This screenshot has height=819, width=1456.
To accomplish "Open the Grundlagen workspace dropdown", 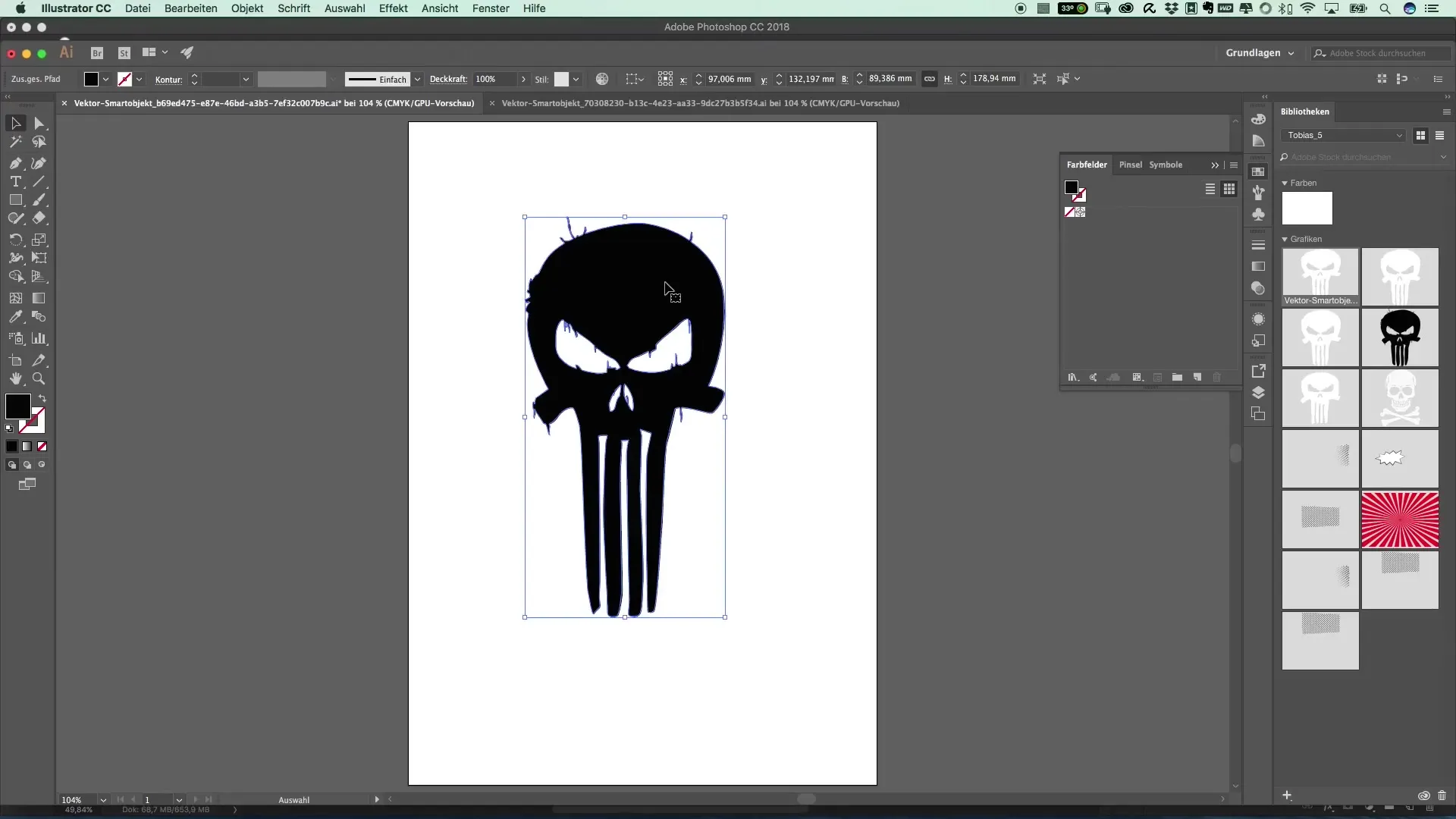I will pos(1260,53).
